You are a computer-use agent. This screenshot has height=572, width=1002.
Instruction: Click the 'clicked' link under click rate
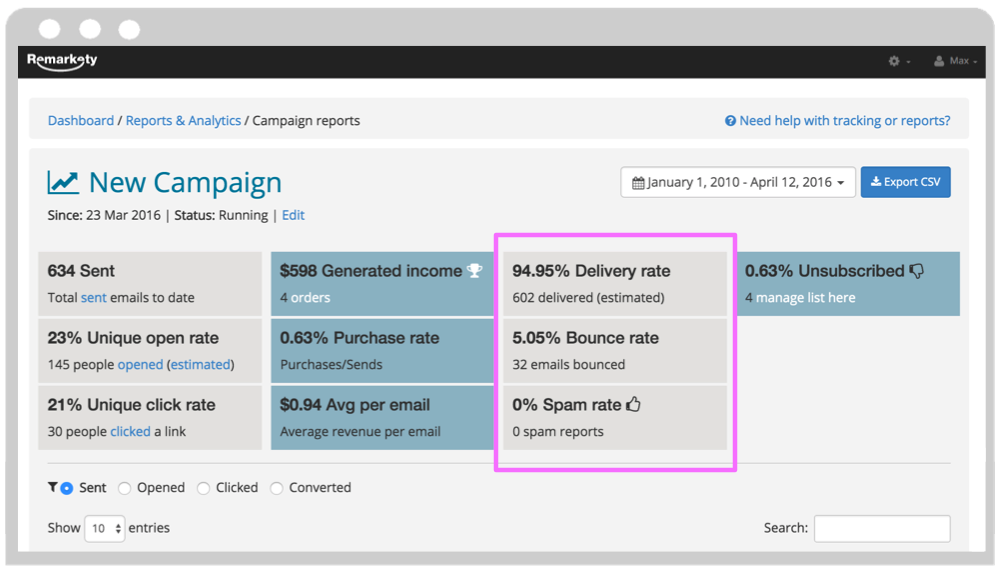(130, 431)
